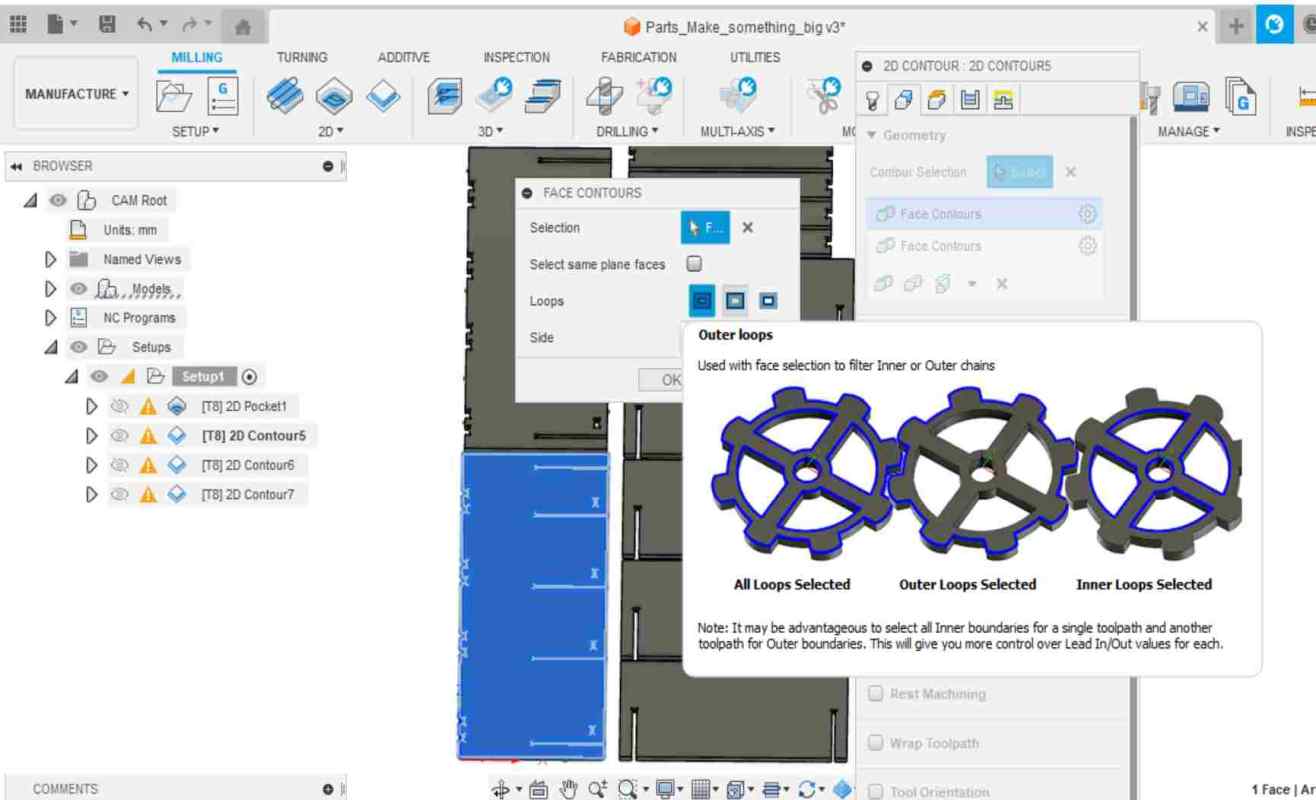Image resolution: width=1316 pixels, height=800 pixels.
Task: Open the SETUP dropdown menu
Action: pos(196,131)
